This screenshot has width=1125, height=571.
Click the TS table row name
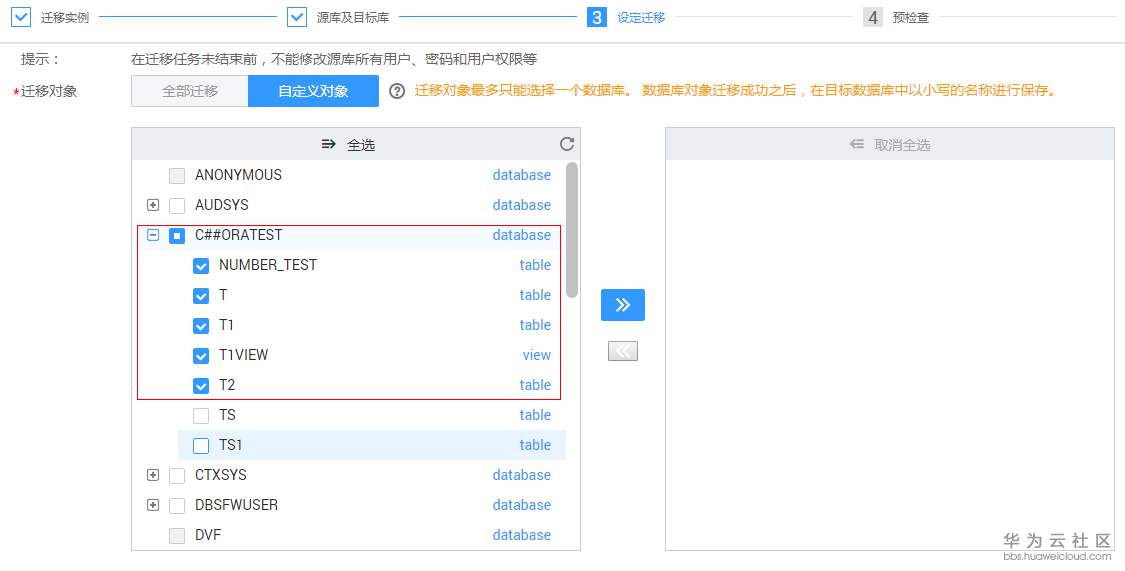tap(227, 415)
